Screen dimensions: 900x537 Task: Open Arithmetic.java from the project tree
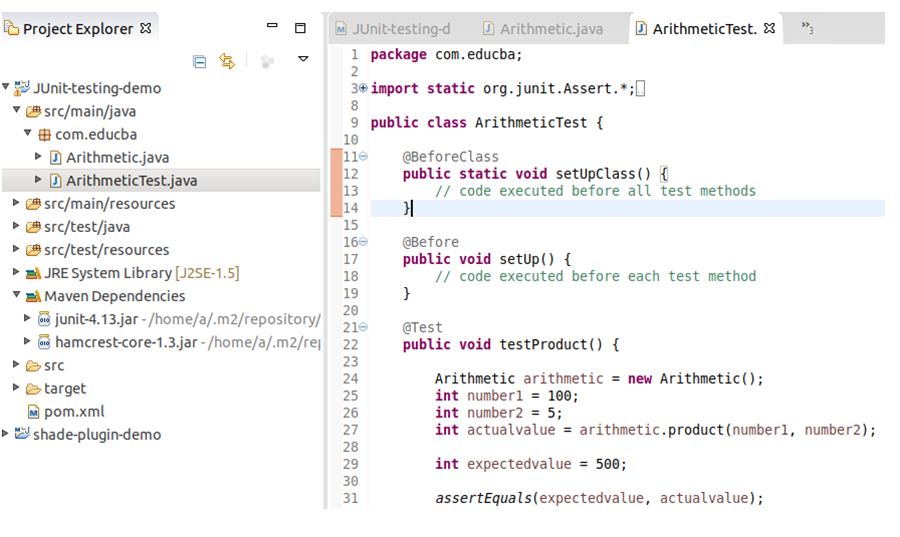(x=117, y=158)
